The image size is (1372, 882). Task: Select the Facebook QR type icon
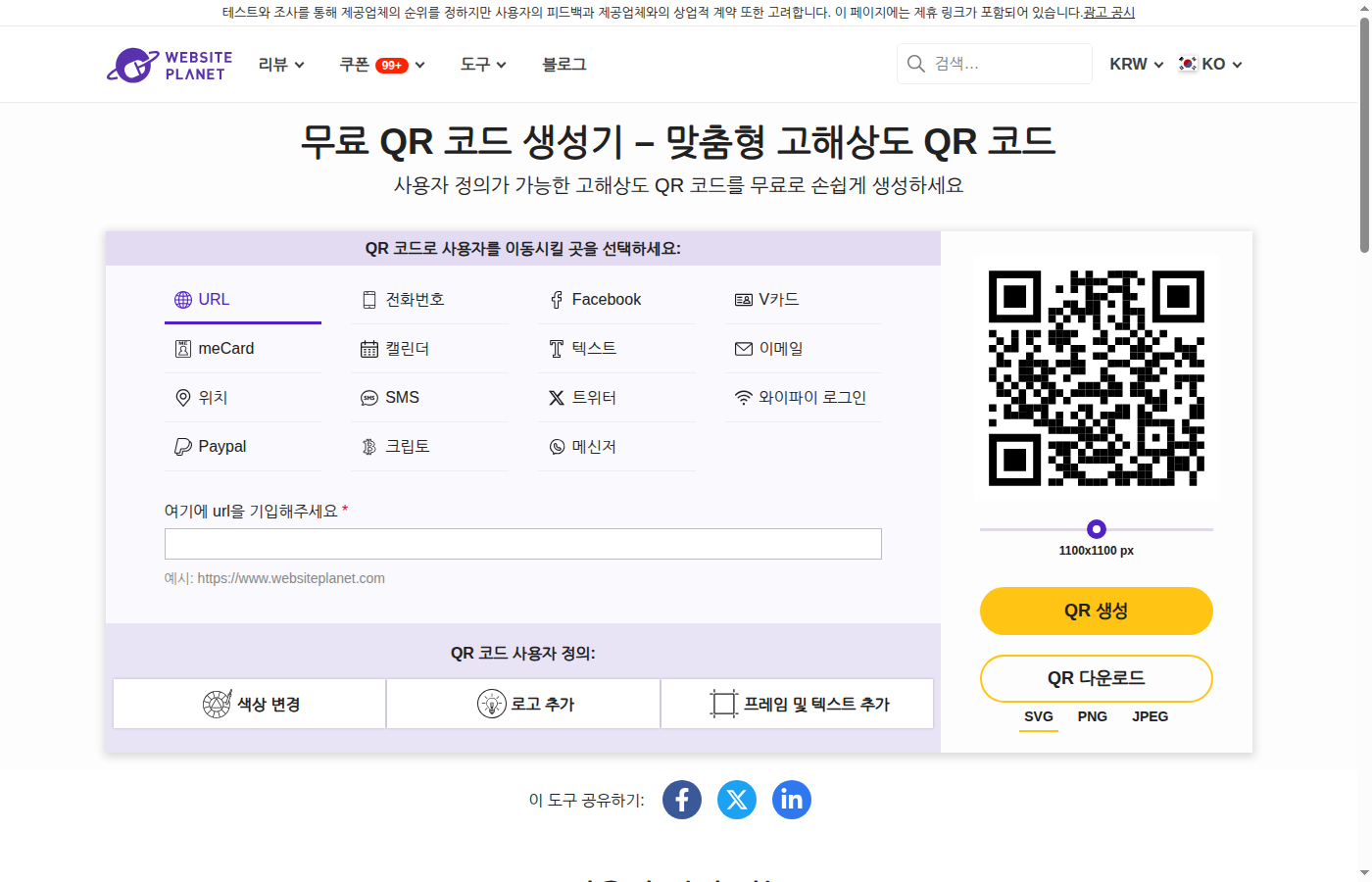click(556, 299)
